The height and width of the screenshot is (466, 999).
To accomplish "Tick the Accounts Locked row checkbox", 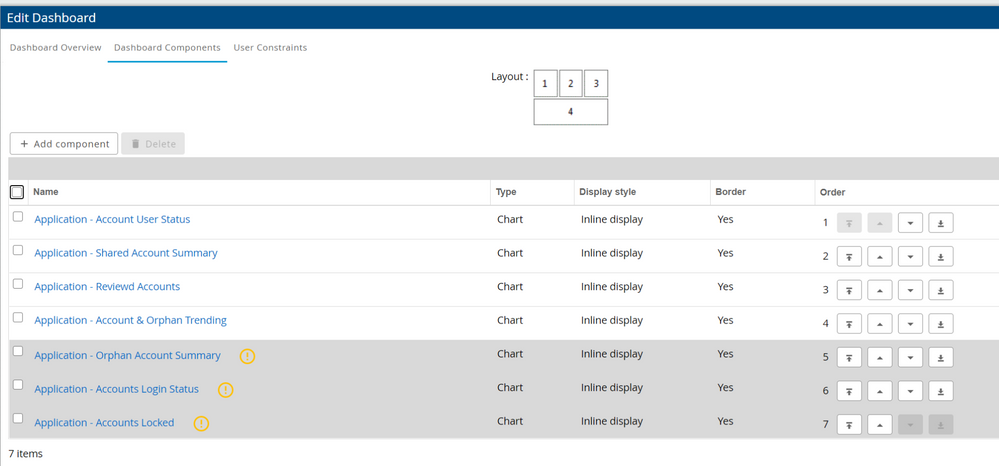I will tap(18, 419).
